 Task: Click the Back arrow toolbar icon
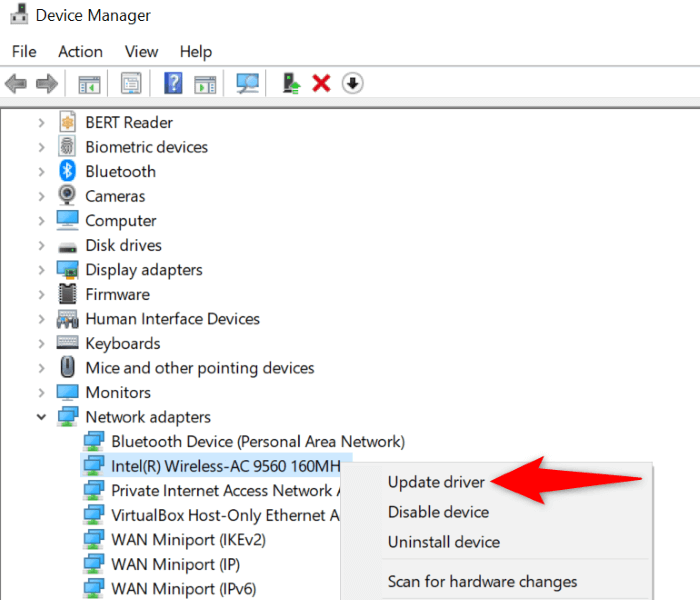[16, 83]
